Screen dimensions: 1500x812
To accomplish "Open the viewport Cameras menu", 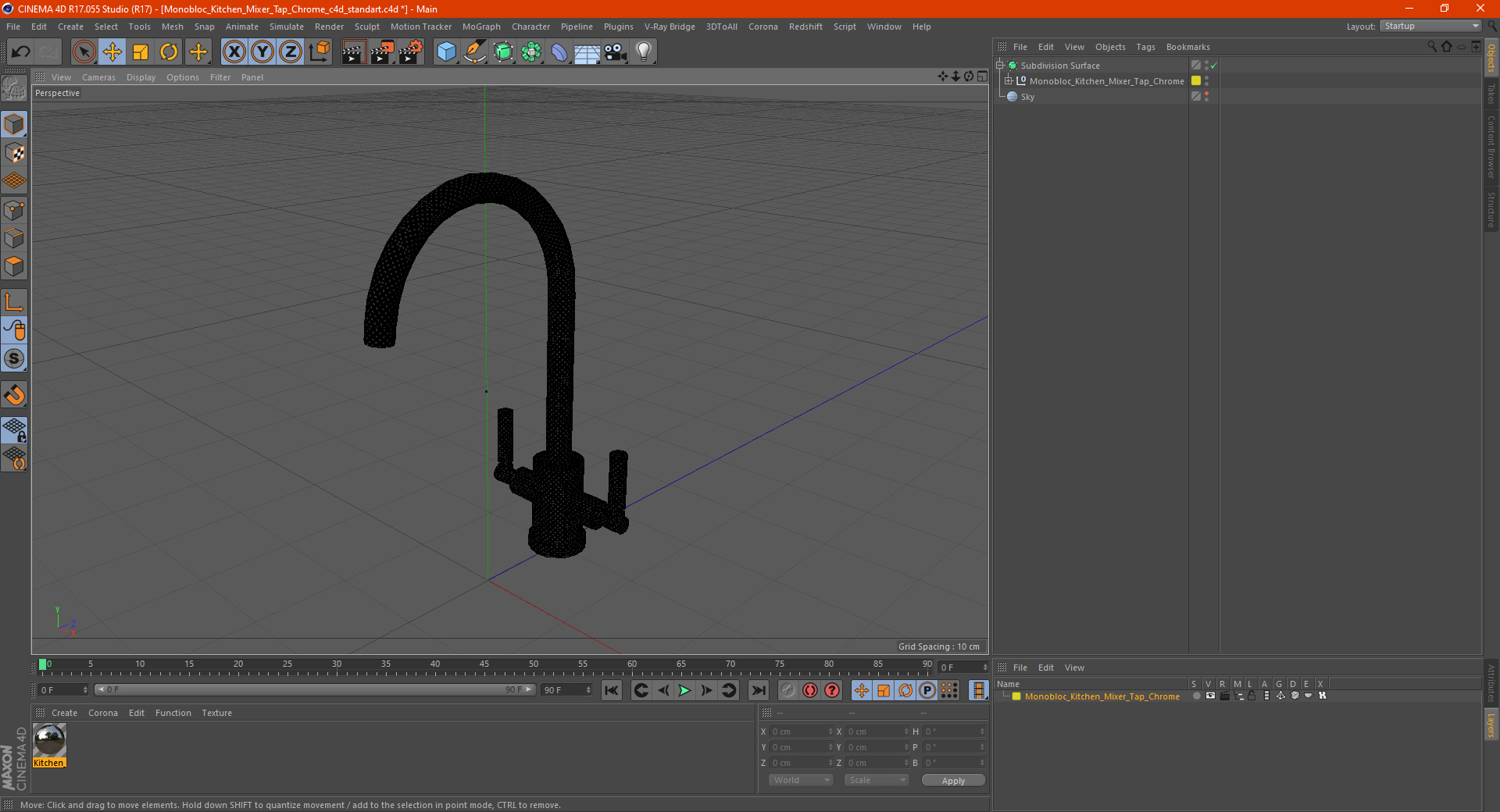I will [x=98, y=77].
